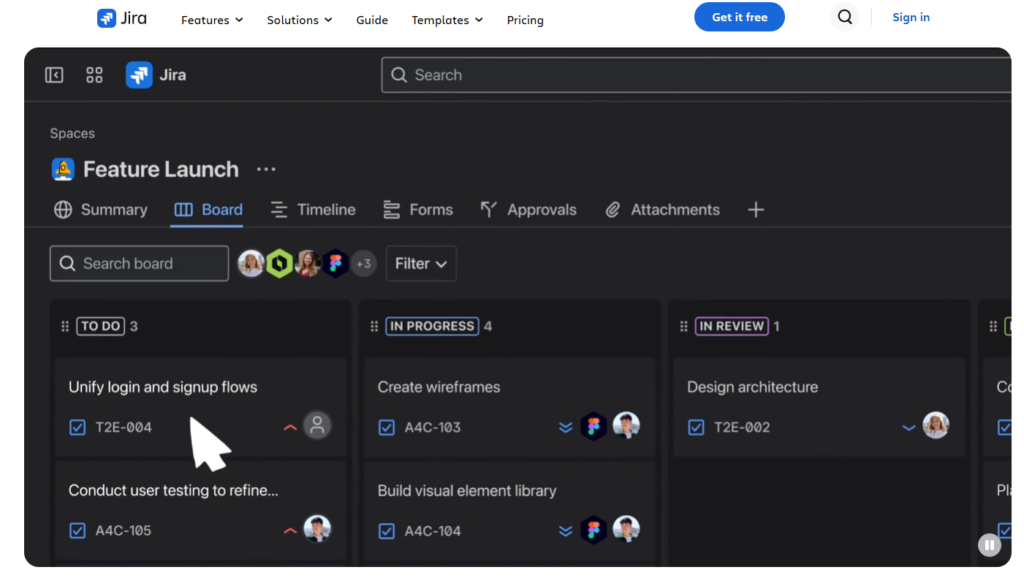This screenshot has width=1024, height=586.
Task: Switch to the Attachments tab
Action: (662, 210)
